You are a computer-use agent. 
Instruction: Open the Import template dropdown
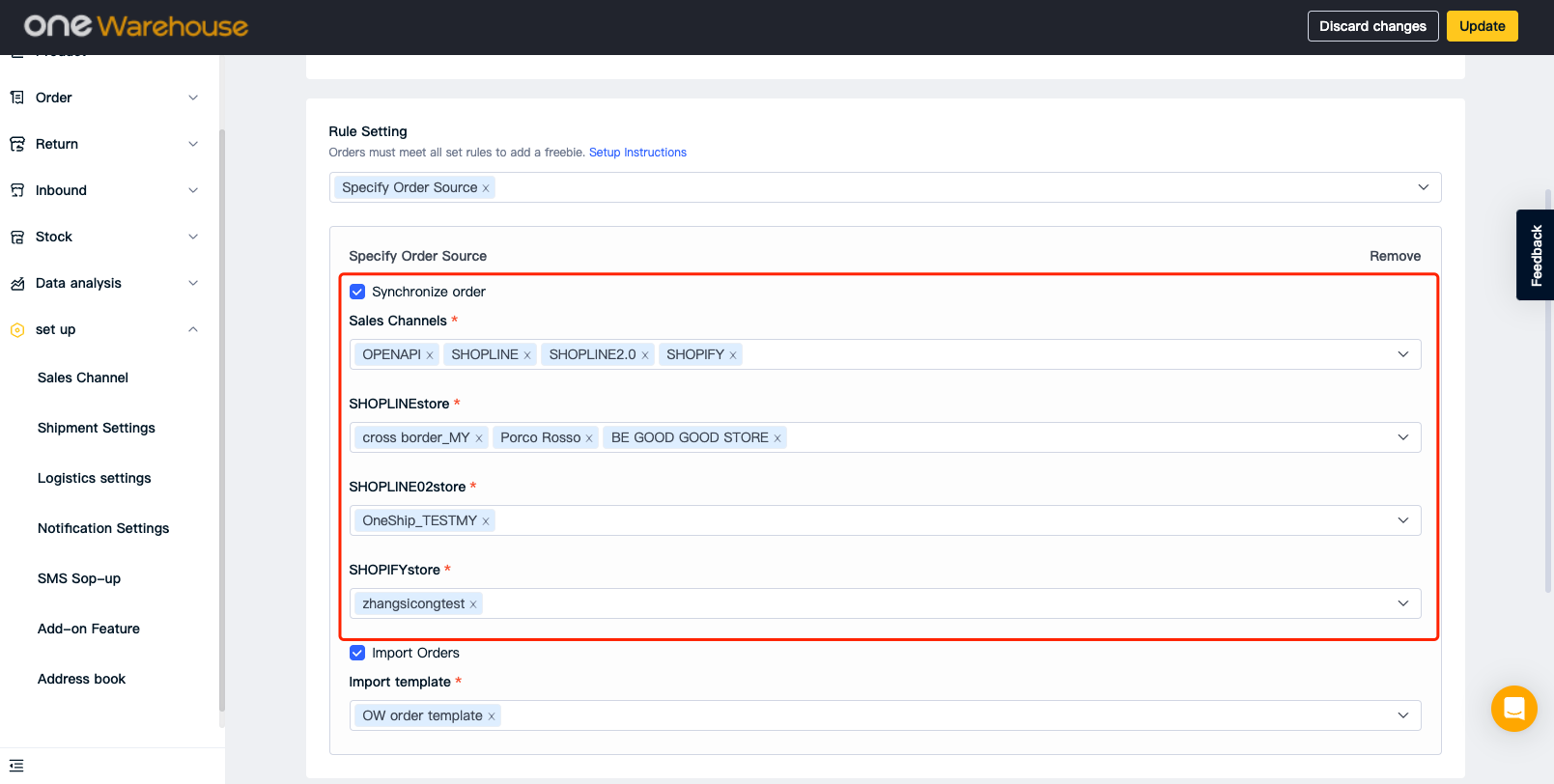click(885, 715)
